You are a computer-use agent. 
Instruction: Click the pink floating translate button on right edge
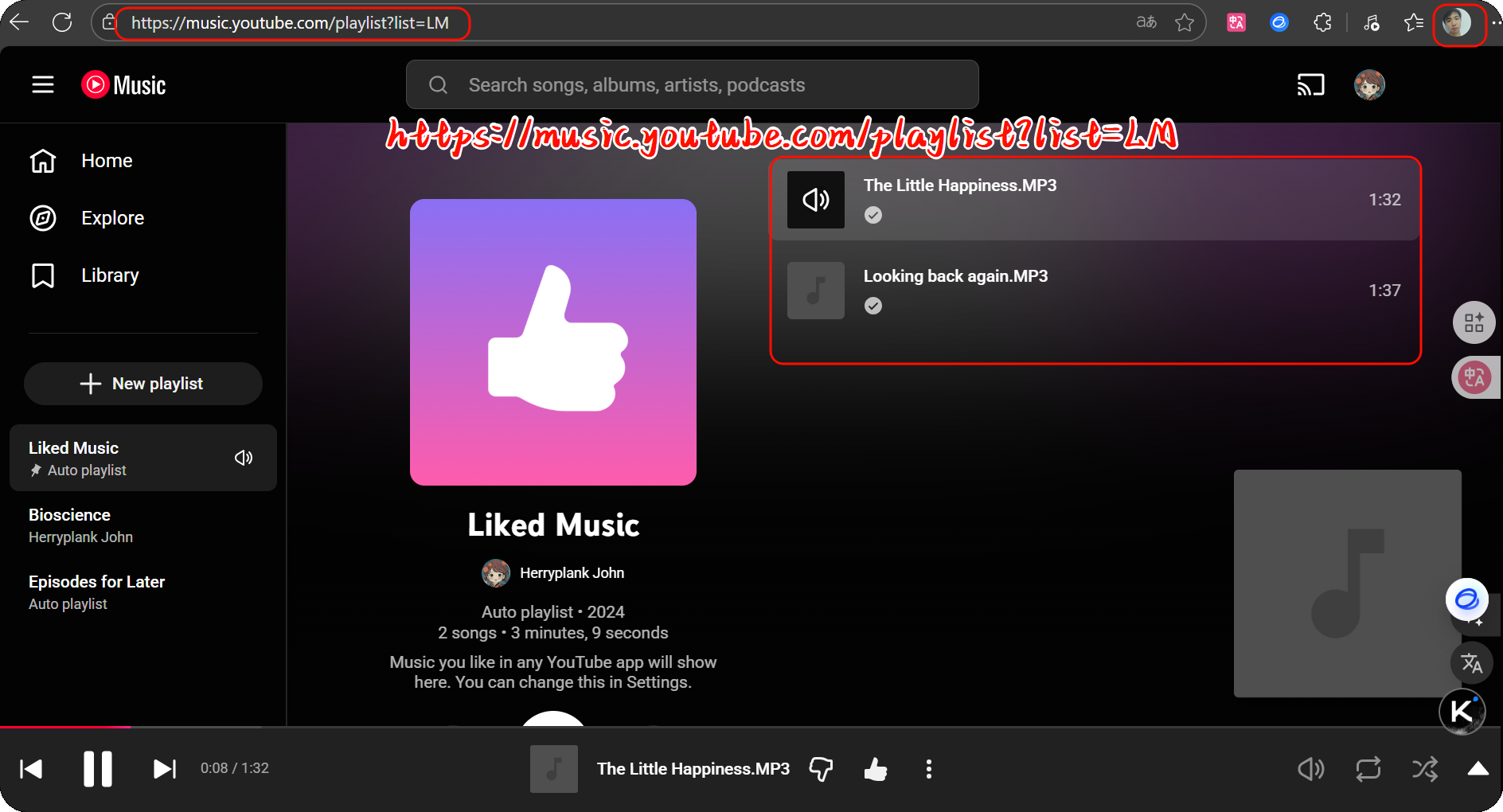(x=1475, y=377)
